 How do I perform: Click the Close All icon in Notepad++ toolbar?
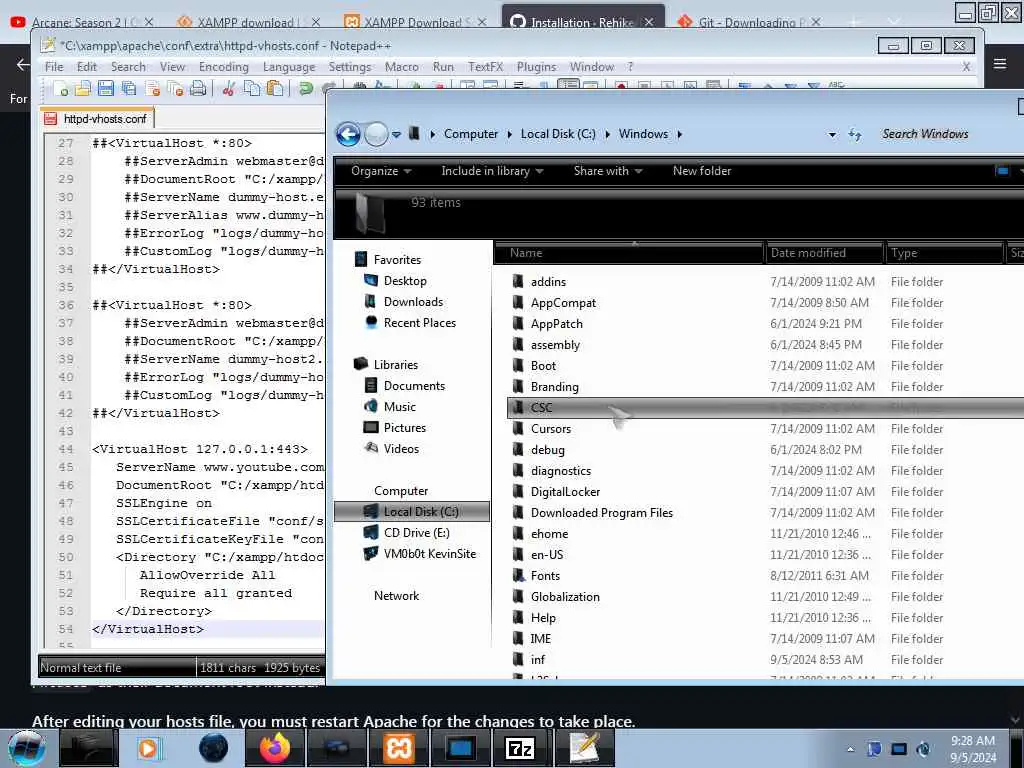click(x=175, y=89)
